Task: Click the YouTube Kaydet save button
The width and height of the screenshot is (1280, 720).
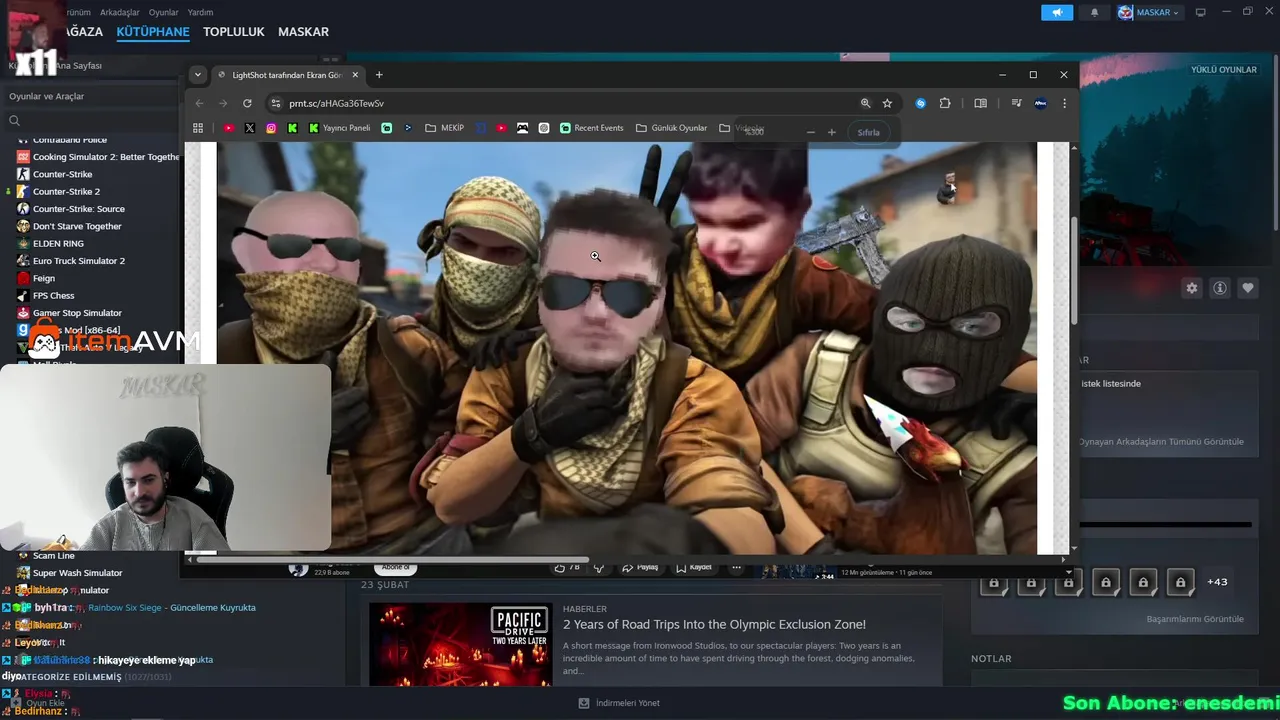Action: [x=694, y=567]
